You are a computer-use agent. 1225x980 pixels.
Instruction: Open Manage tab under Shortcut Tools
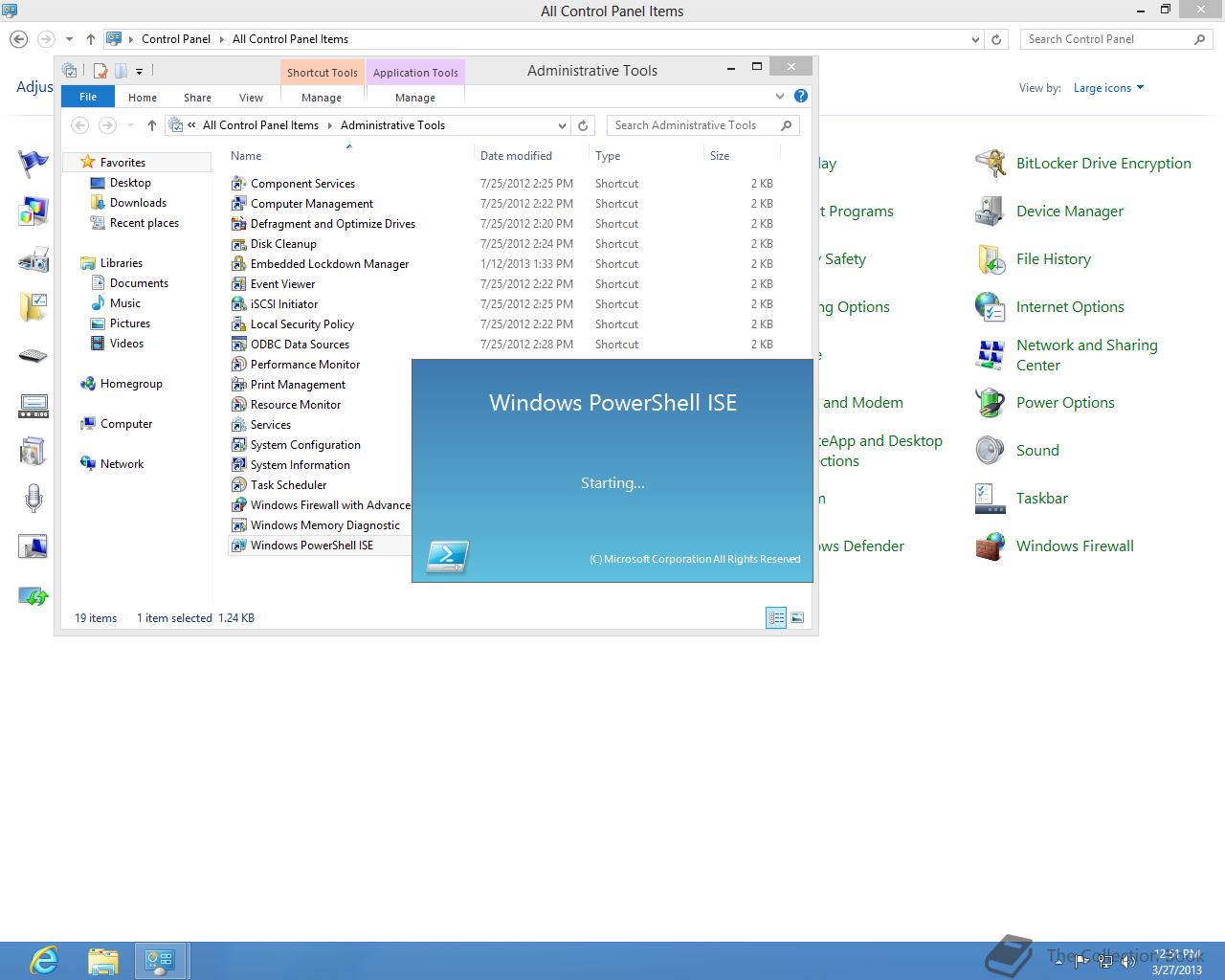click(322, 98)
